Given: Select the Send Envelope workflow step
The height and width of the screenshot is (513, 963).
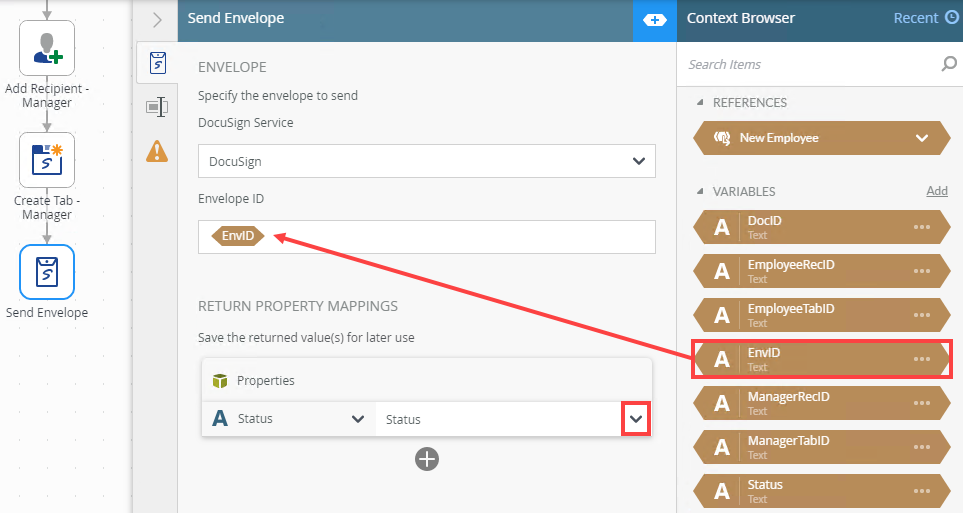Looking at the screenshot, I should coord(47,272).
